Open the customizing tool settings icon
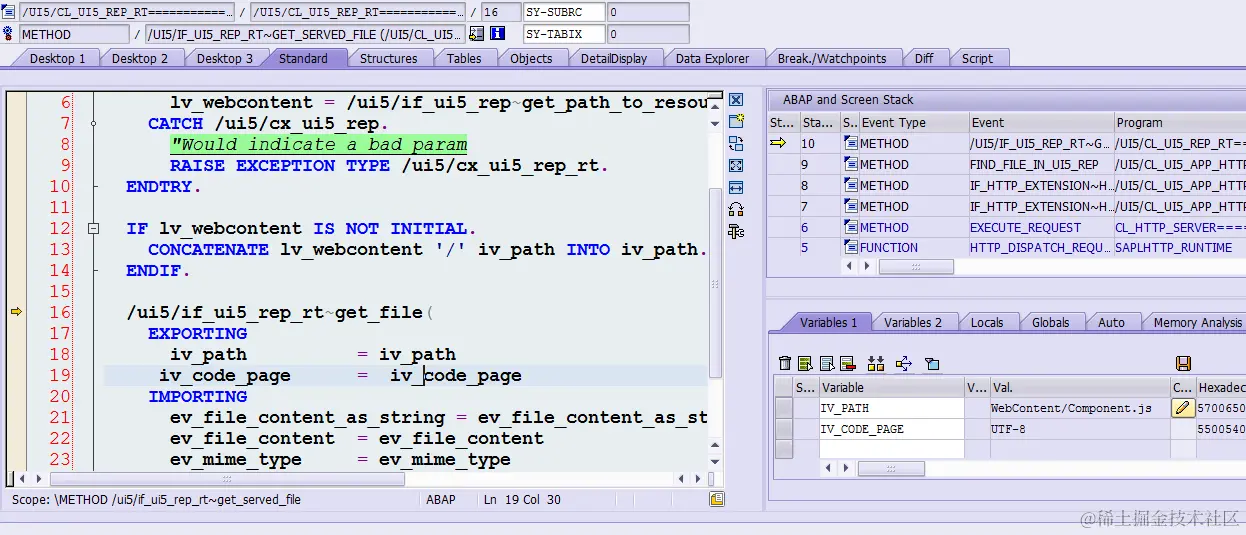 click(736, 232)
